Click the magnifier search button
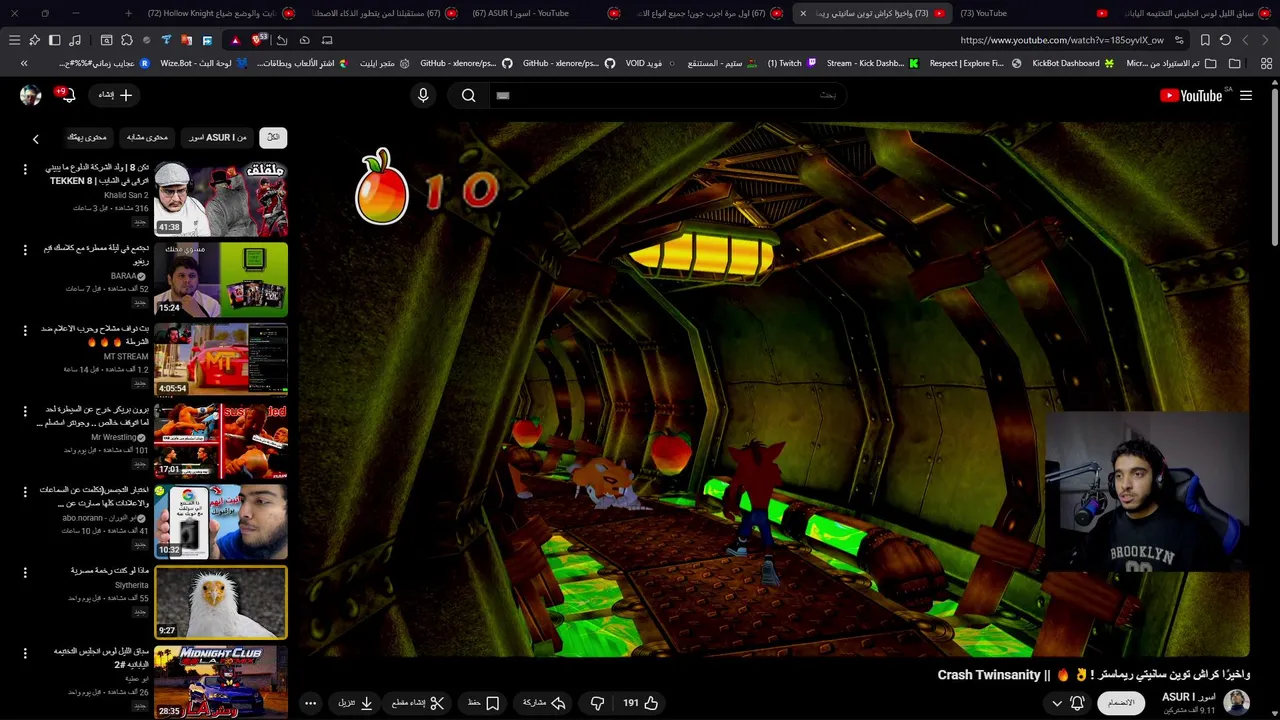 tap(468, 95)
